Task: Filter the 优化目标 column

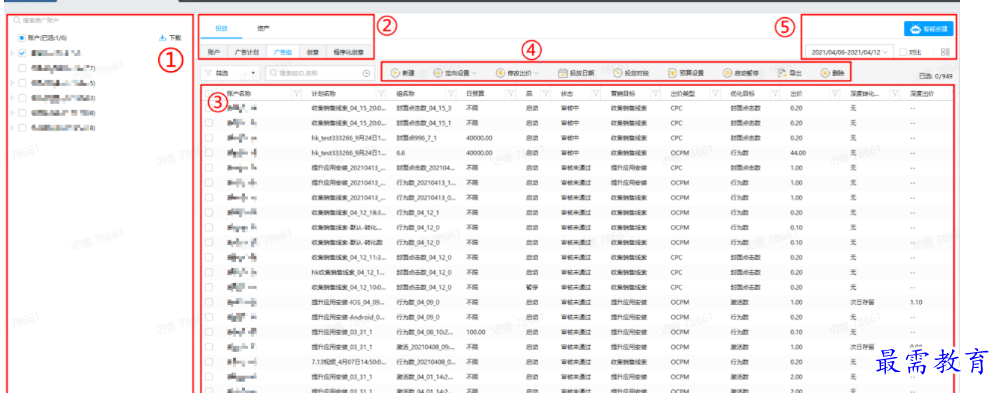Action: coord(774,93)
